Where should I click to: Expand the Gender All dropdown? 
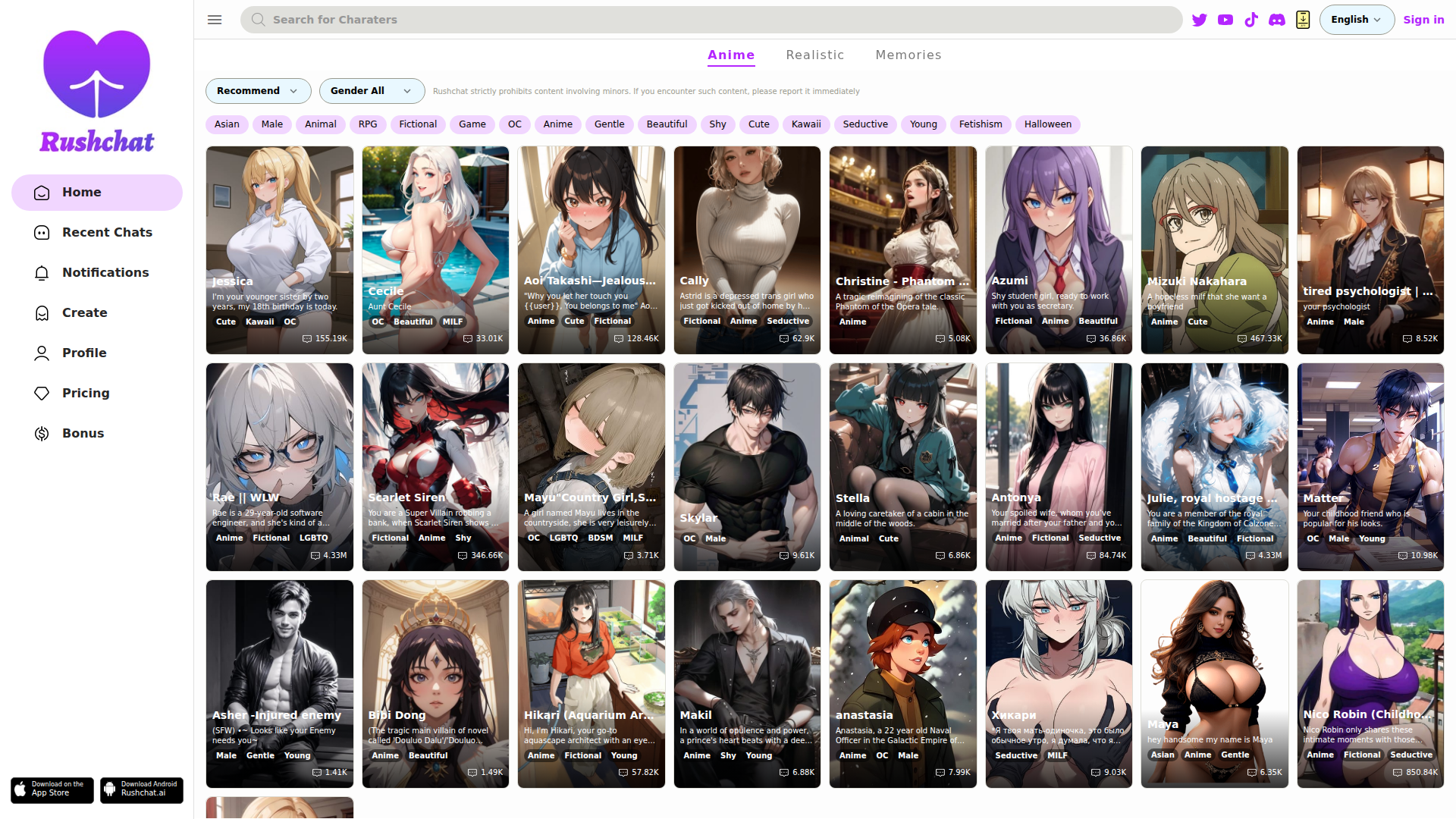pyautogui.click(x=372, y=91)
